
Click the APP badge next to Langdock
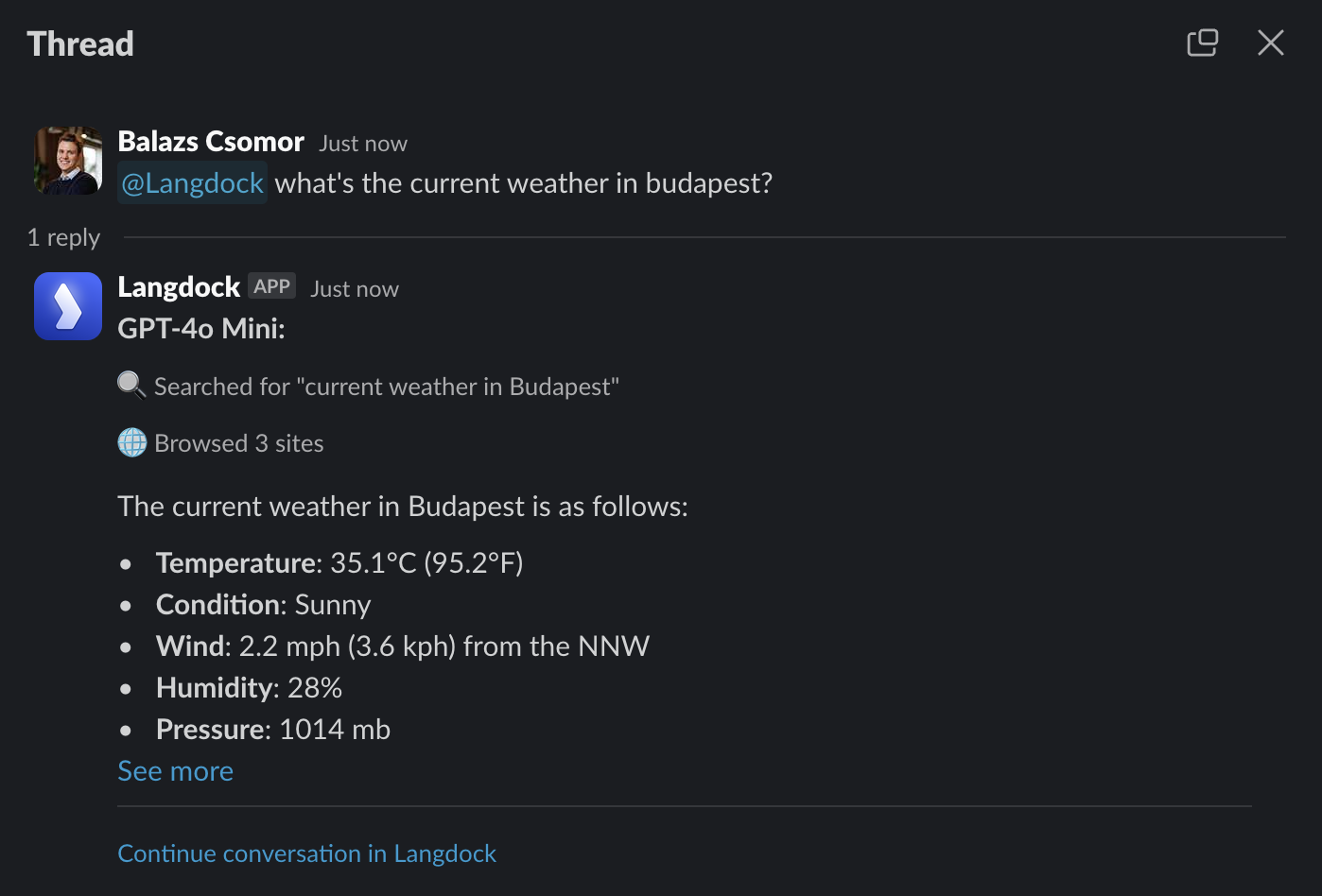[x=272, y=286]
